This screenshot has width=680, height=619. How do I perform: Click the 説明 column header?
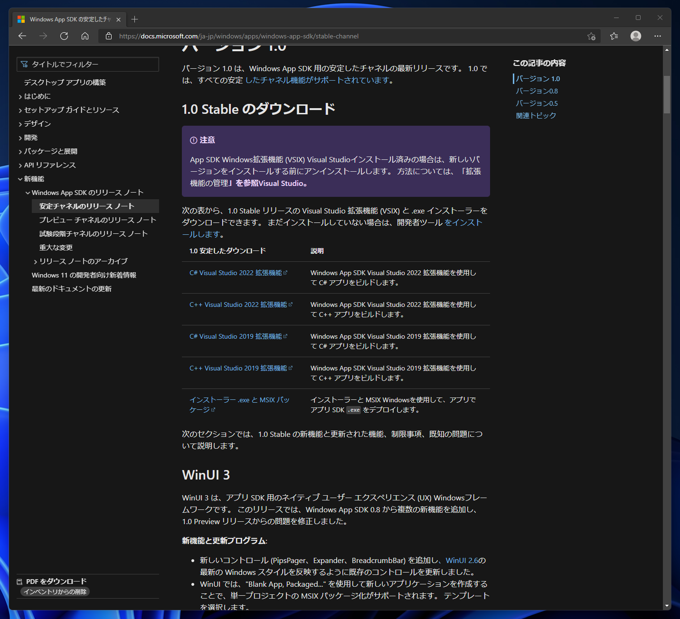coord(317,251)
